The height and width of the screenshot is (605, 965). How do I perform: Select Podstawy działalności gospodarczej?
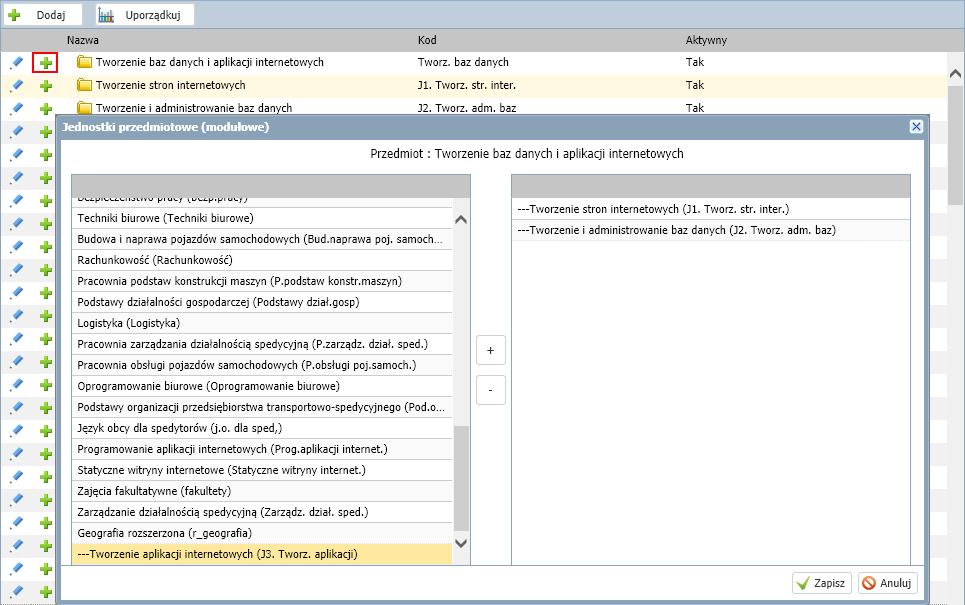tap(262, 302)
